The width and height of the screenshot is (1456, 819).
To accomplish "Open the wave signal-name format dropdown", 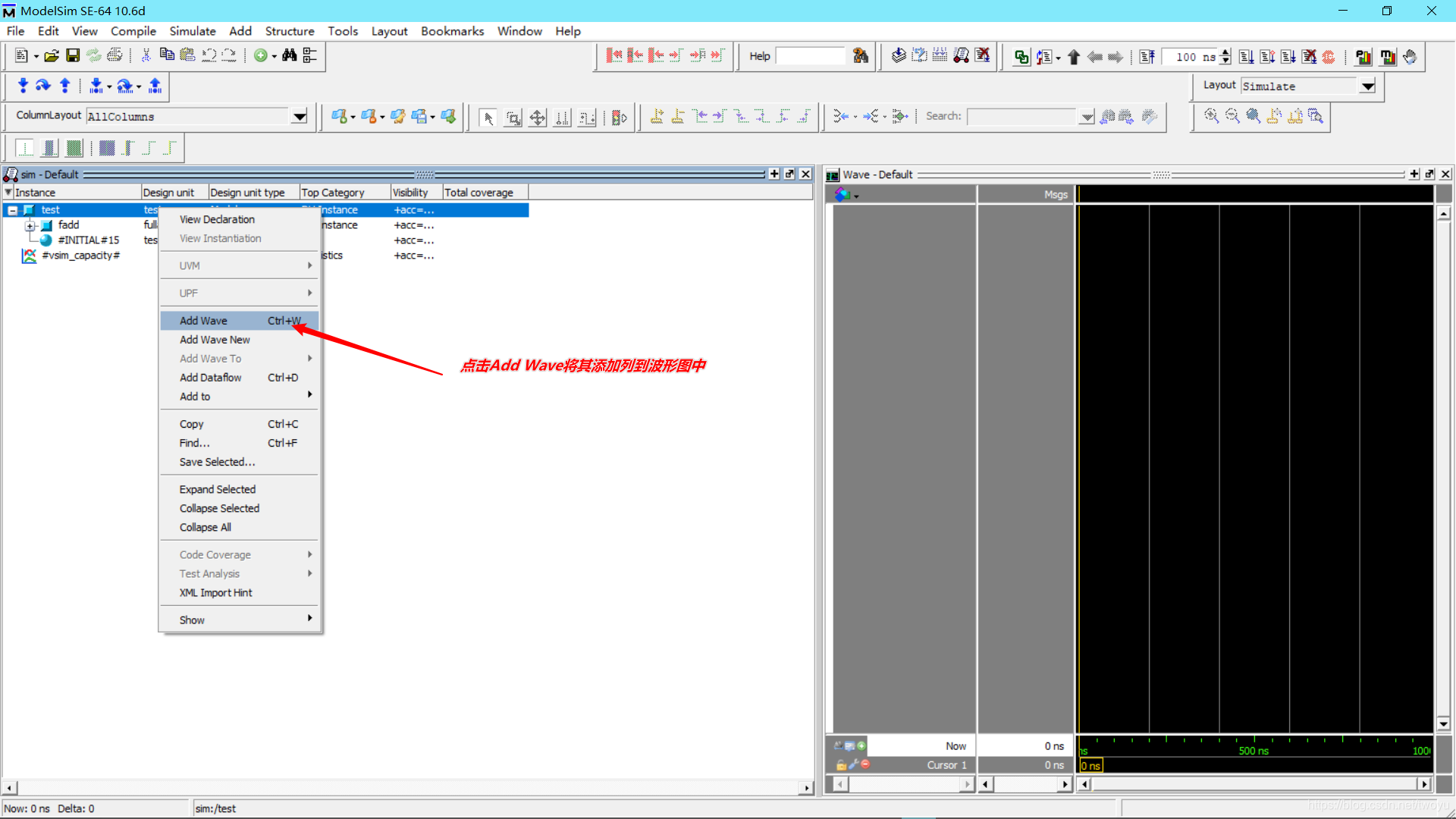I will point(846,195).
